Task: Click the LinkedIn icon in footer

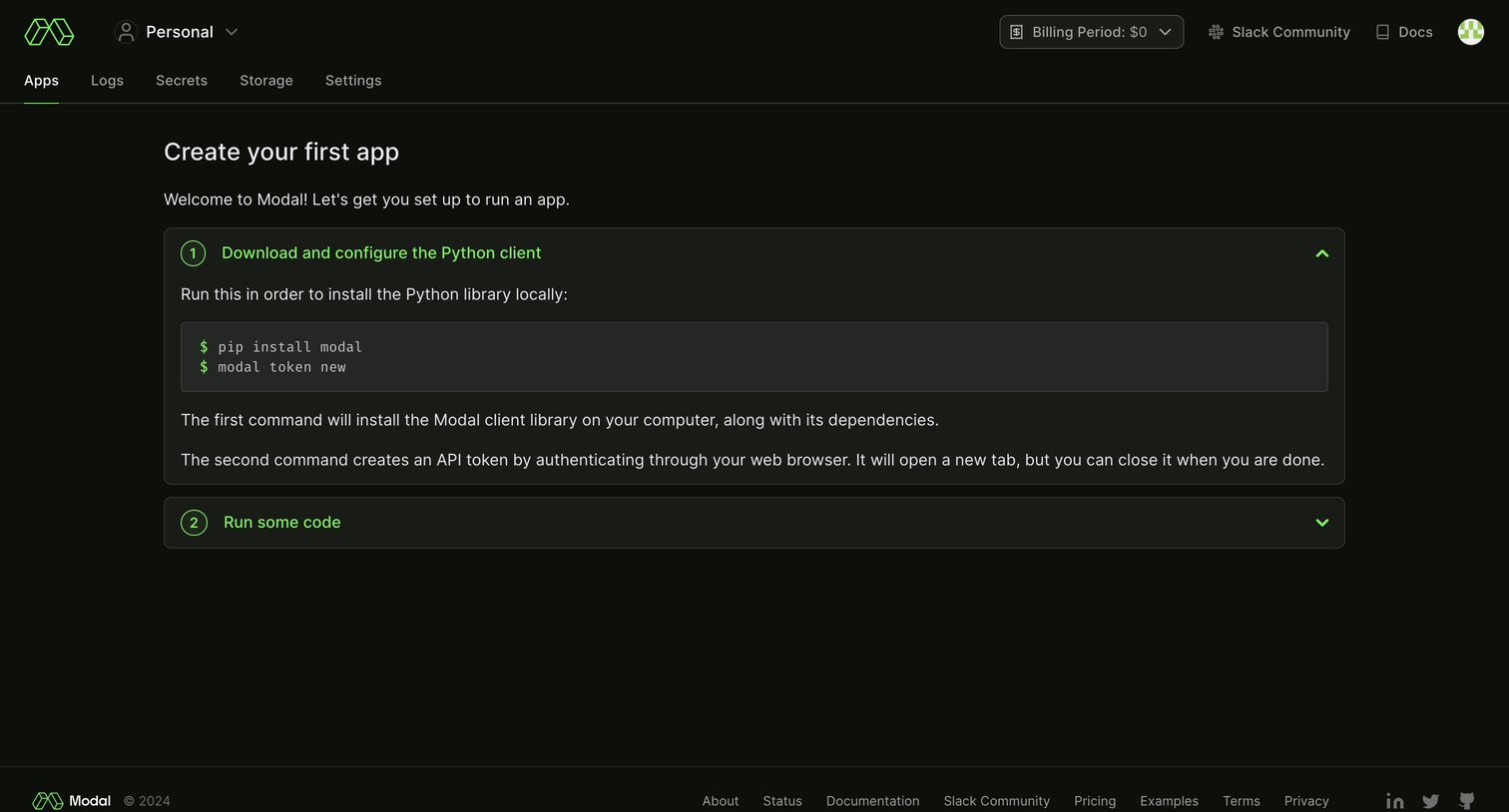Action: pyautogui.click(x=1395, y=801)
